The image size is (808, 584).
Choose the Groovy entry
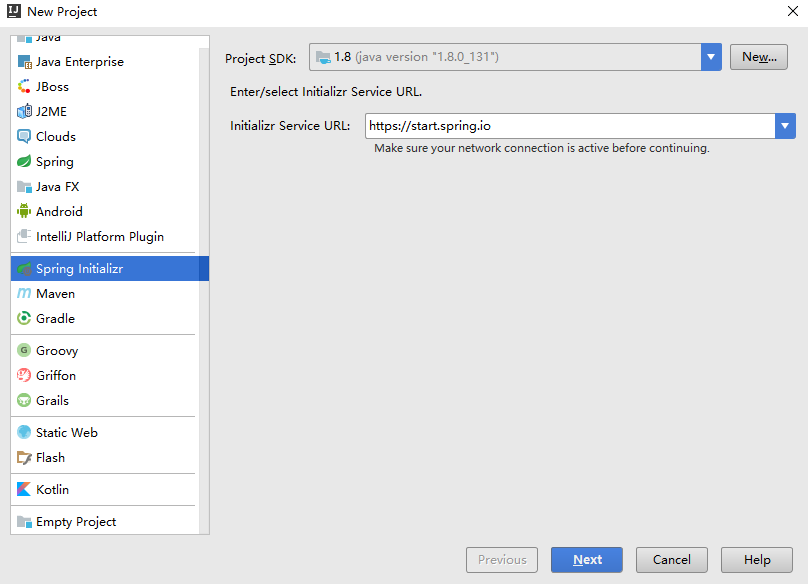coord(105,351)
